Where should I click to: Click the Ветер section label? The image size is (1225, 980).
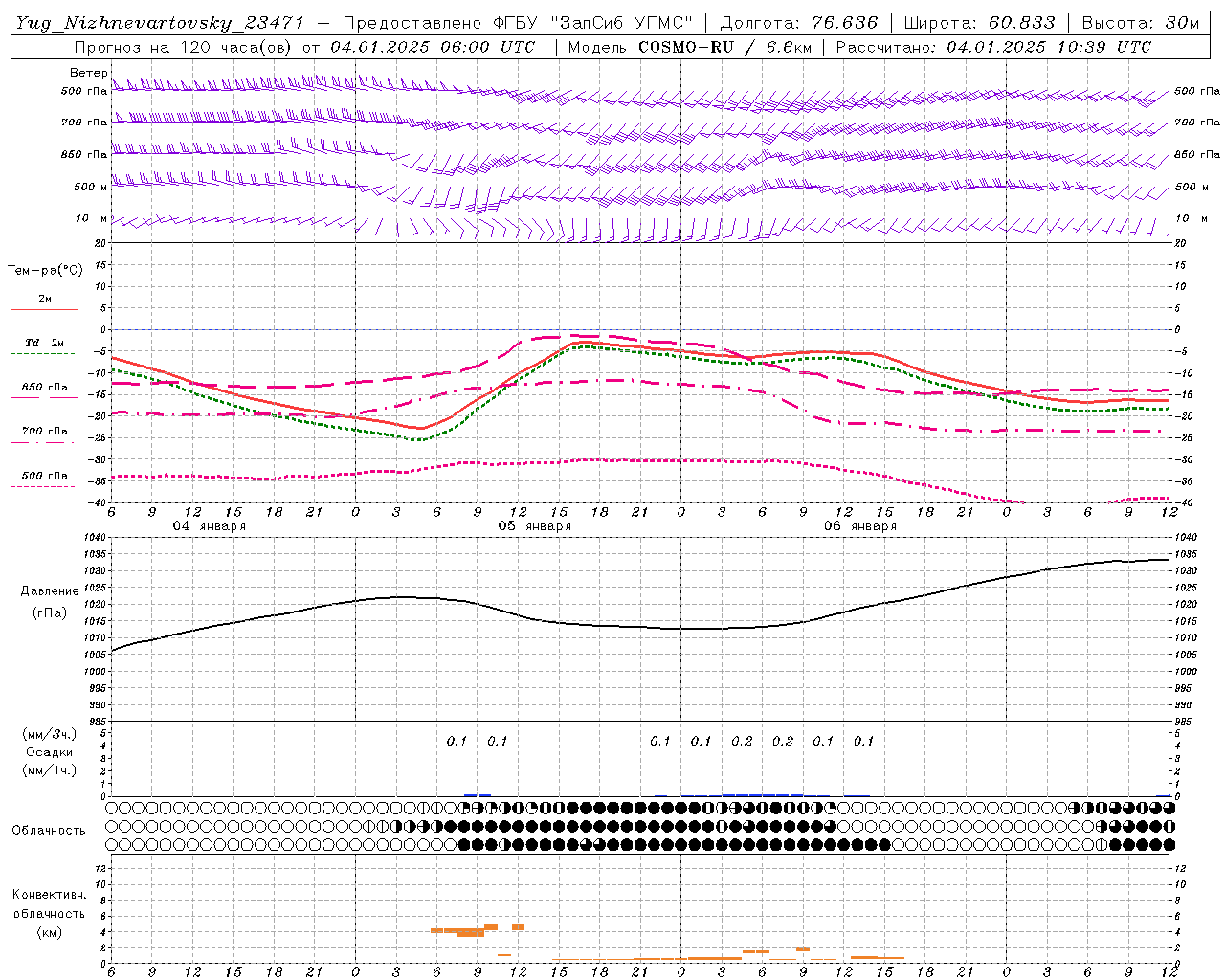(x=88, y=73)
